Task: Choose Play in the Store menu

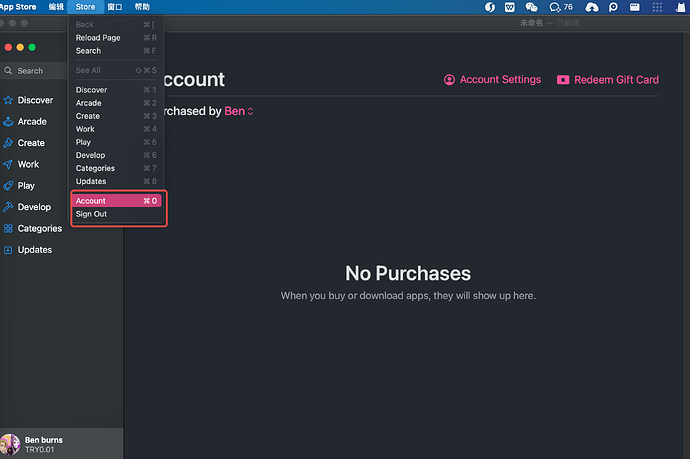Action: [116, 142]
